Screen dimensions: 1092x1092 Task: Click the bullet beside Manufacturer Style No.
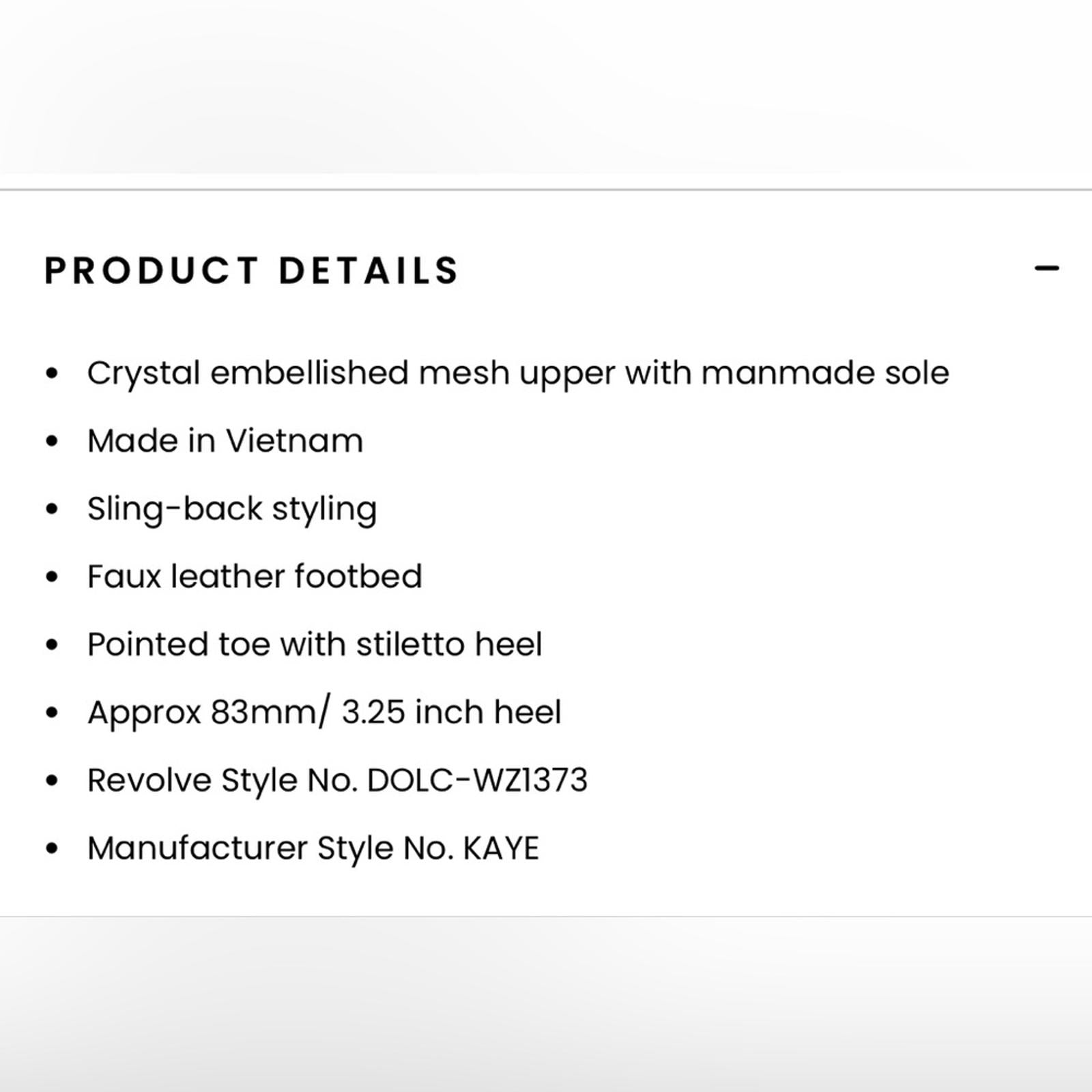(x=52, y=848)
